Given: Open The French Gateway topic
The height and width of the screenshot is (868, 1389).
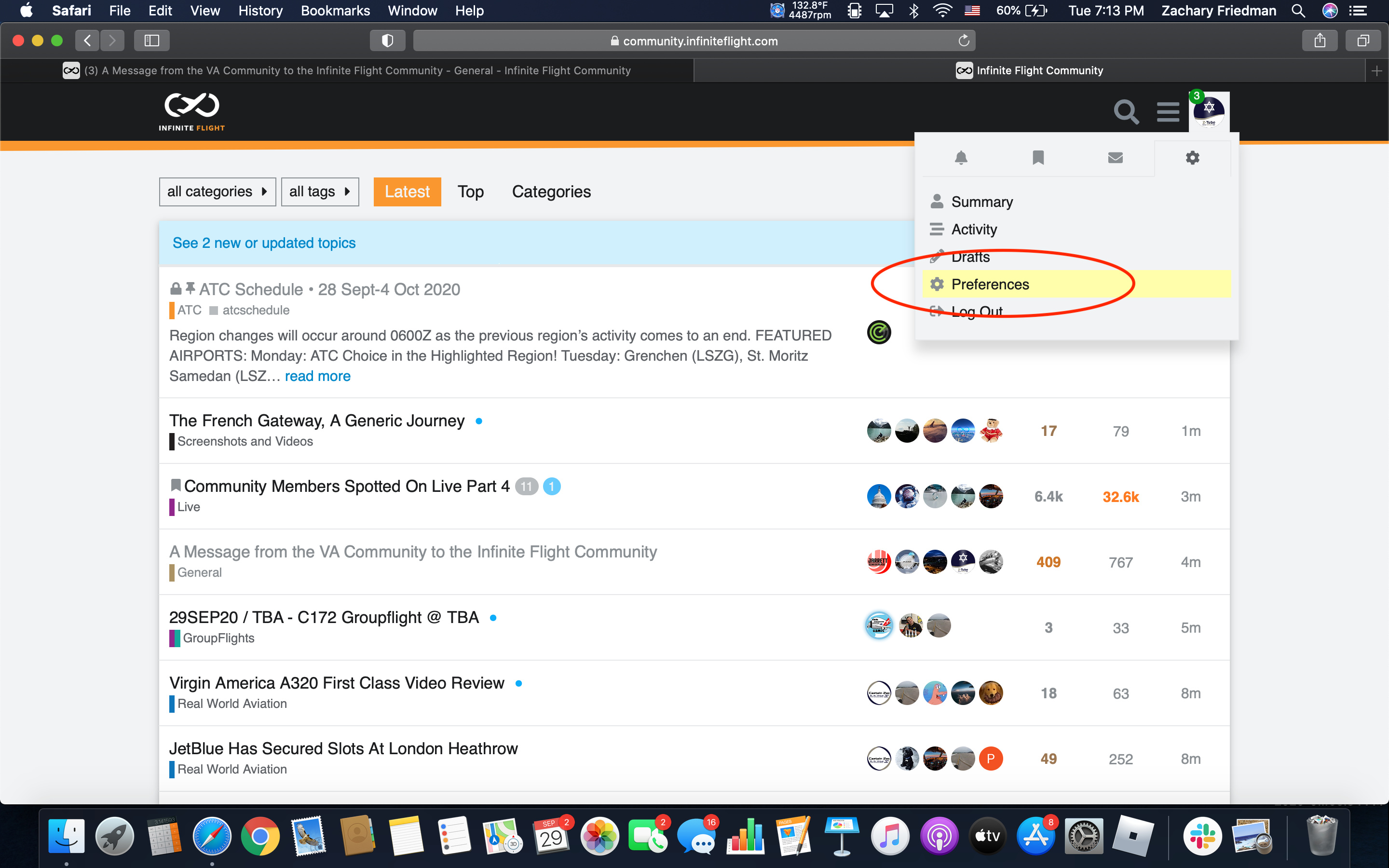Looking at the screenshot, I should click(317, 421).
